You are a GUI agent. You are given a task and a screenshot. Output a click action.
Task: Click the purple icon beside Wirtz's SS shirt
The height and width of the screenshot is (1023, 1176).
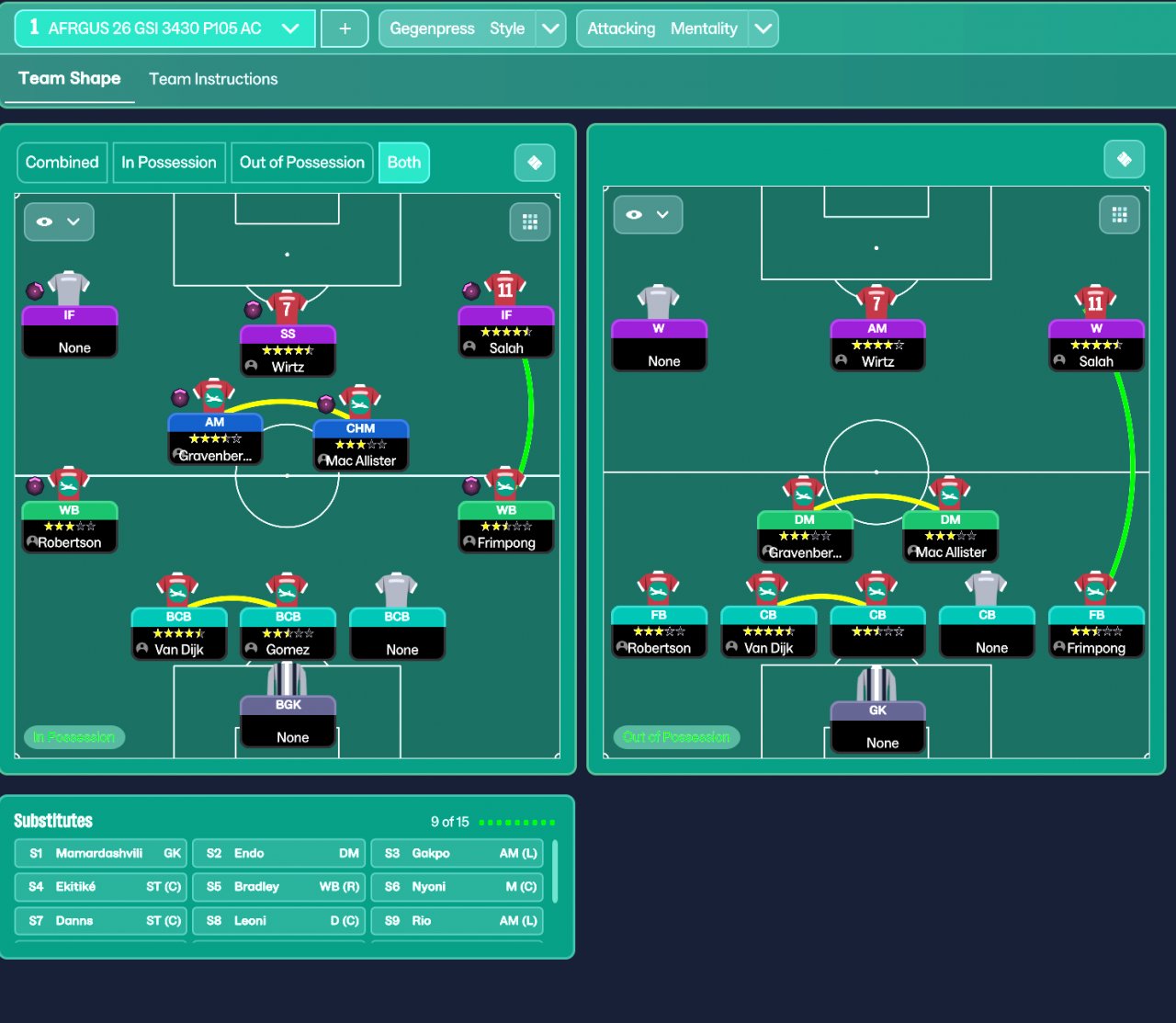coord(253,309)
